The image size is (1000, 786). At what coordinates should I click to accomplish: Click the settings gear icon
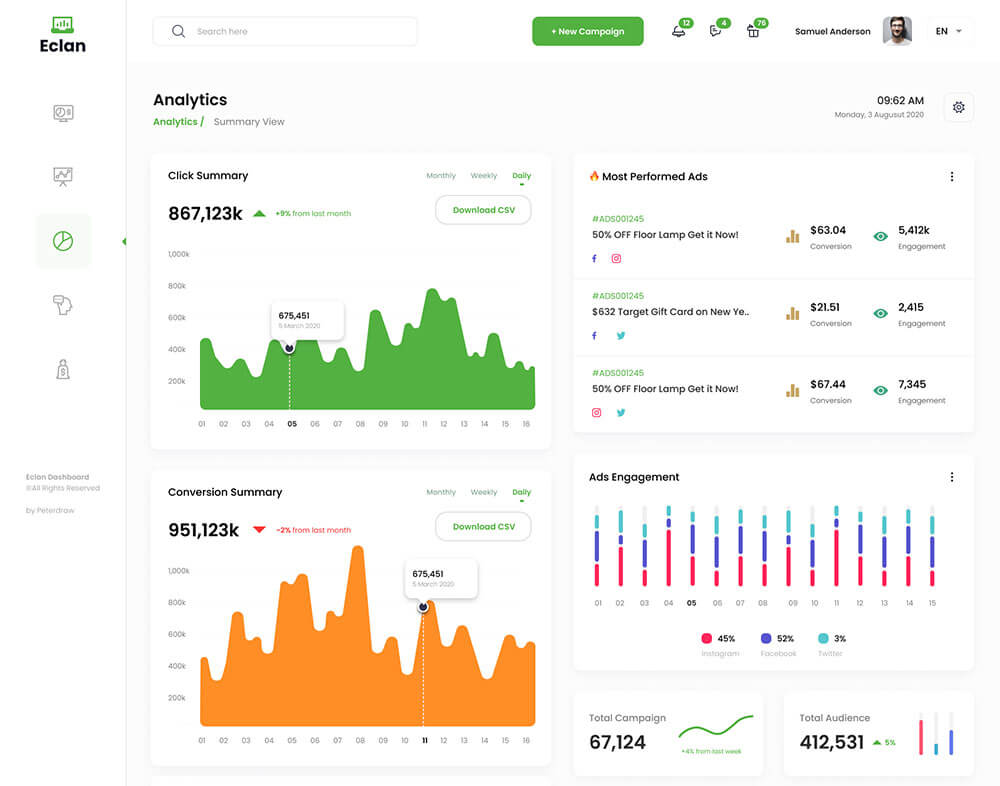click(958, 108)
